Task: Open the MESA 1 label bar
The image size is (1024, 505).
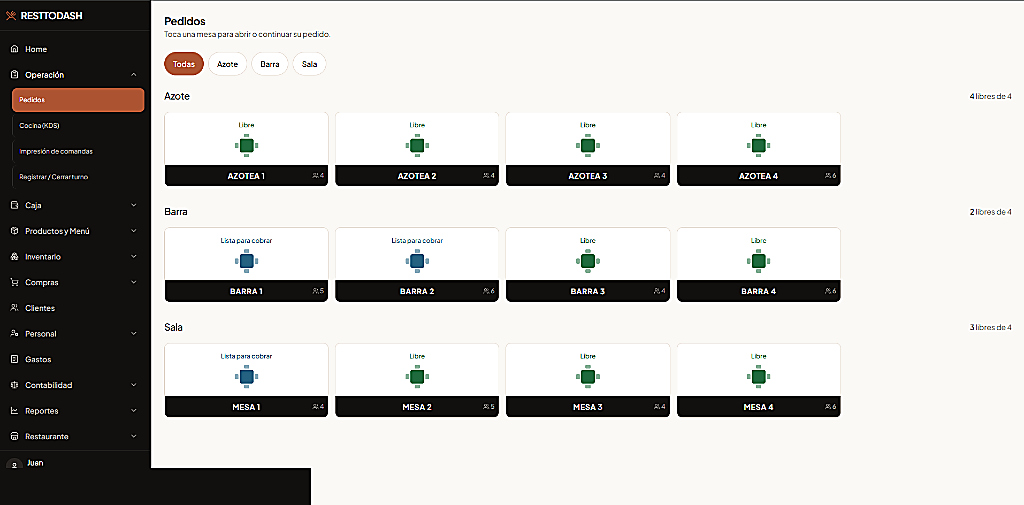Action: coord(246,407)
